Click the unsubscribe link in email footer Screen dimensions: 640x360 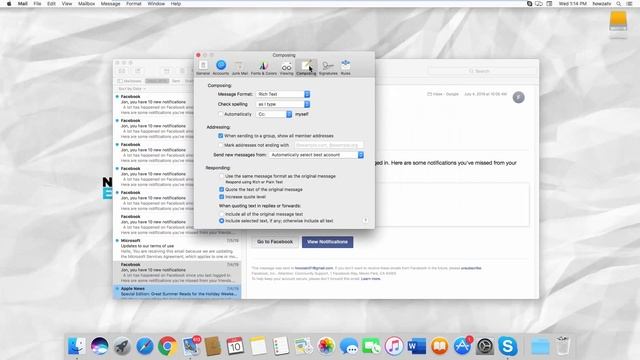(x=471, y=268)
